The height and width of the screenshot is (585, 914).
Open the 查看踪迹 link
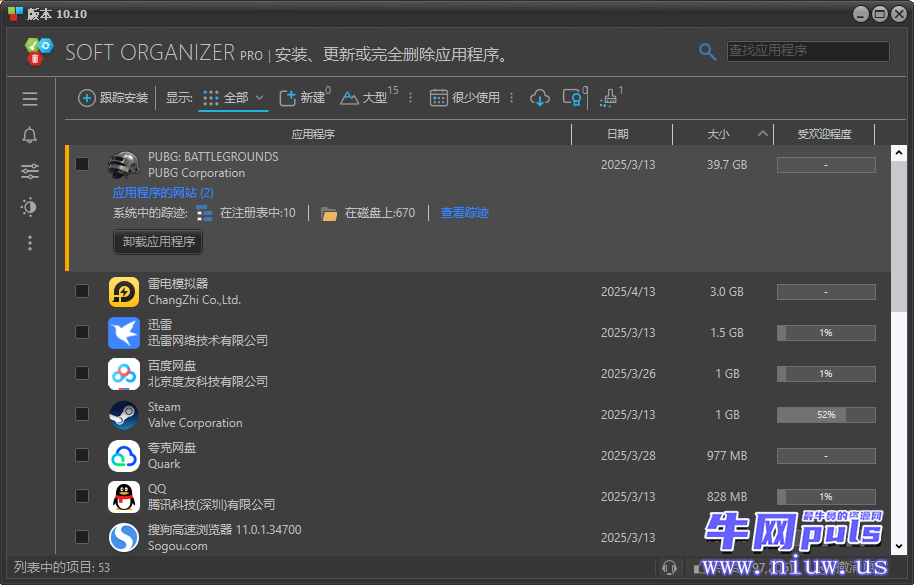[x=465, y=213]
